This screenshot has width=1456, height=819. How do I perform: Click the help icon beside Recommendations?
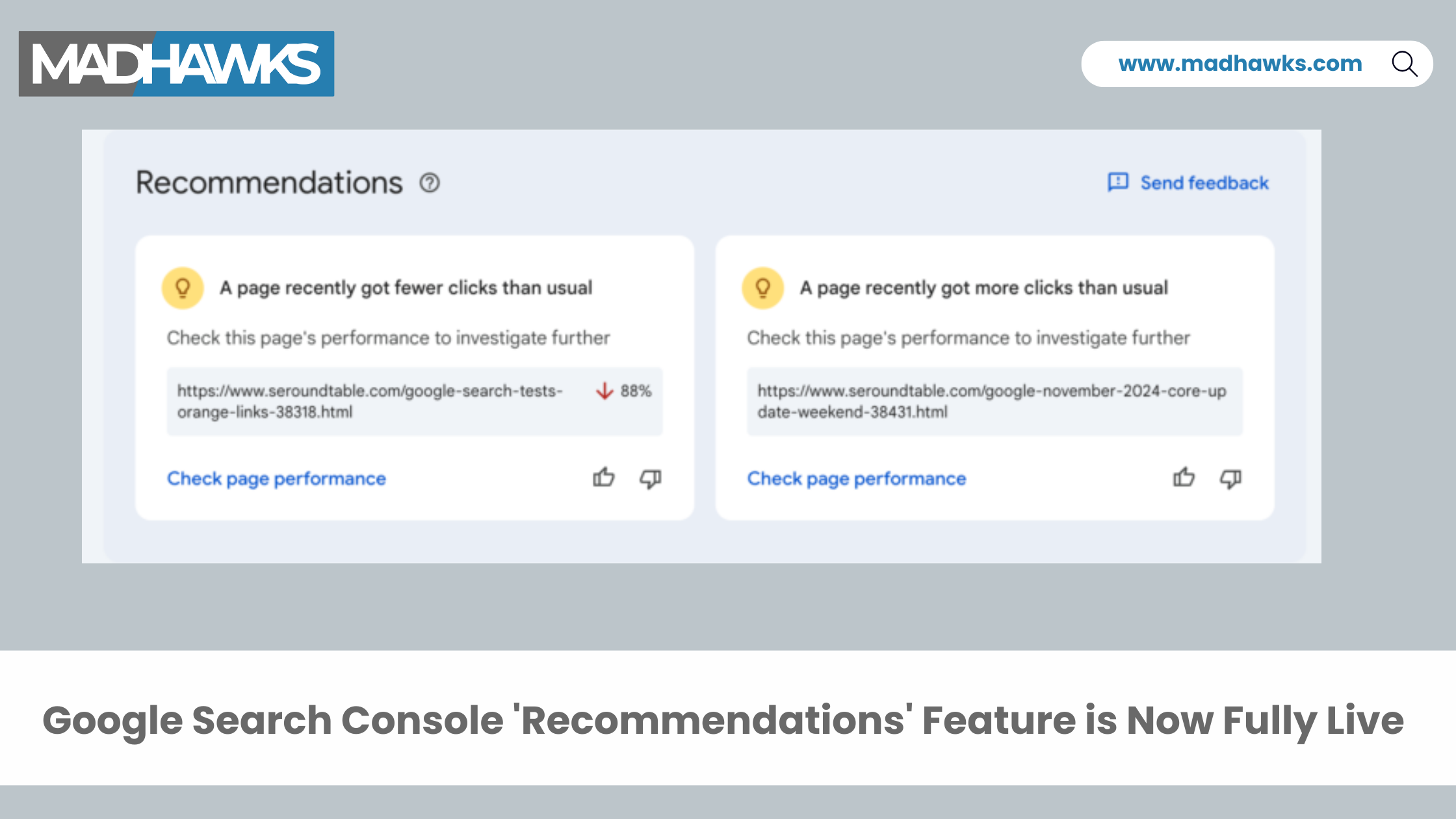pos(430,183)
